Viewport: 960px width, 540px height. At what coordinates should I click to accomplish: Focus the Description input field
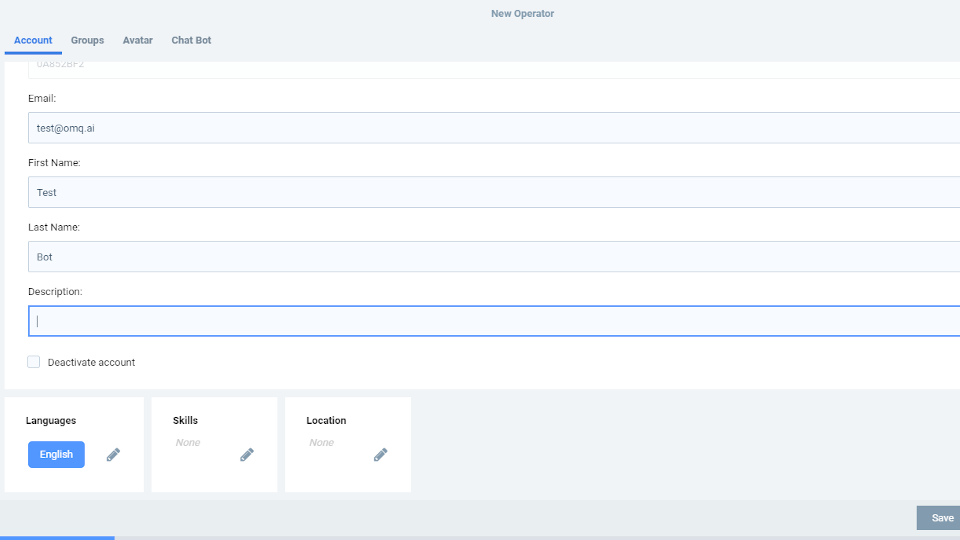coord(494,321)
